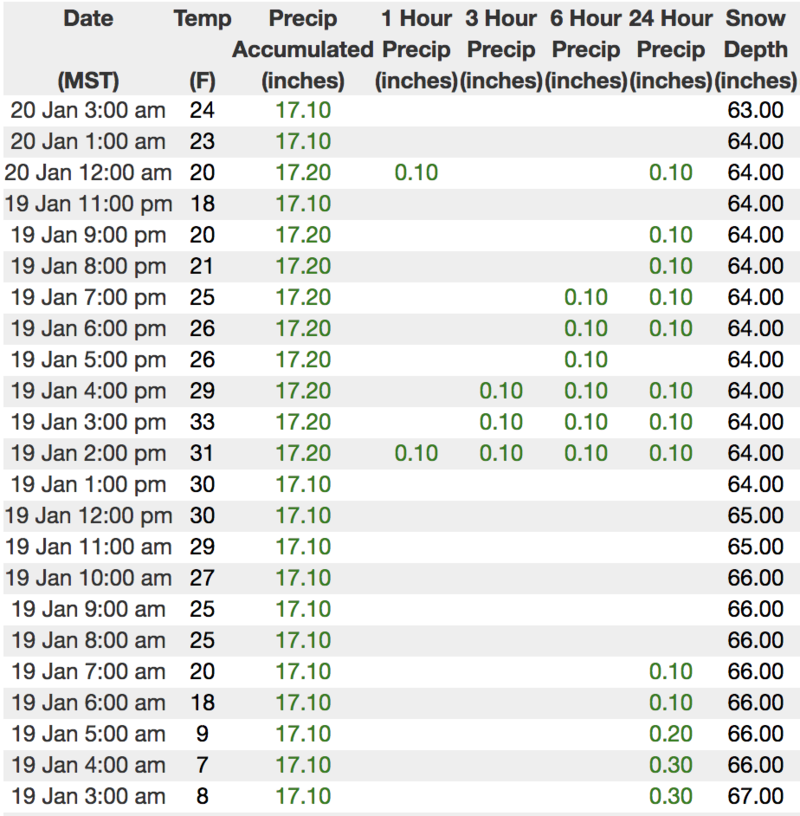Click the temperature value 33
This screenshot has height=816, width=800.
pyautogui.click(x=202, y=422)
